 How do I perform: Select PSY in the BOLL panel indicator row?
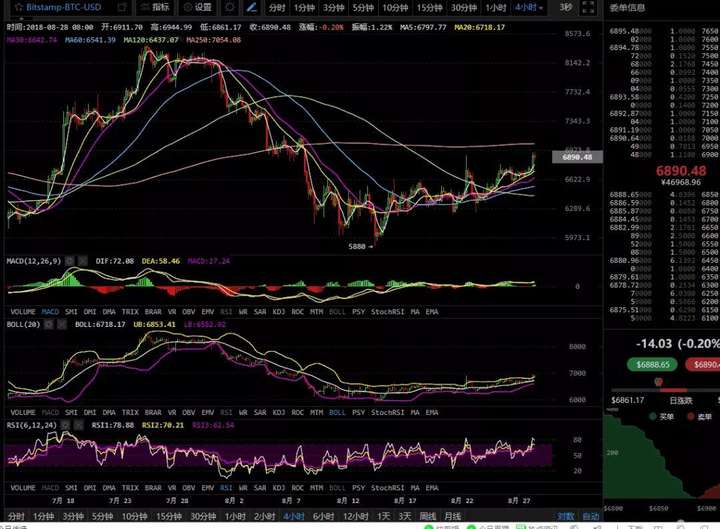358,412
